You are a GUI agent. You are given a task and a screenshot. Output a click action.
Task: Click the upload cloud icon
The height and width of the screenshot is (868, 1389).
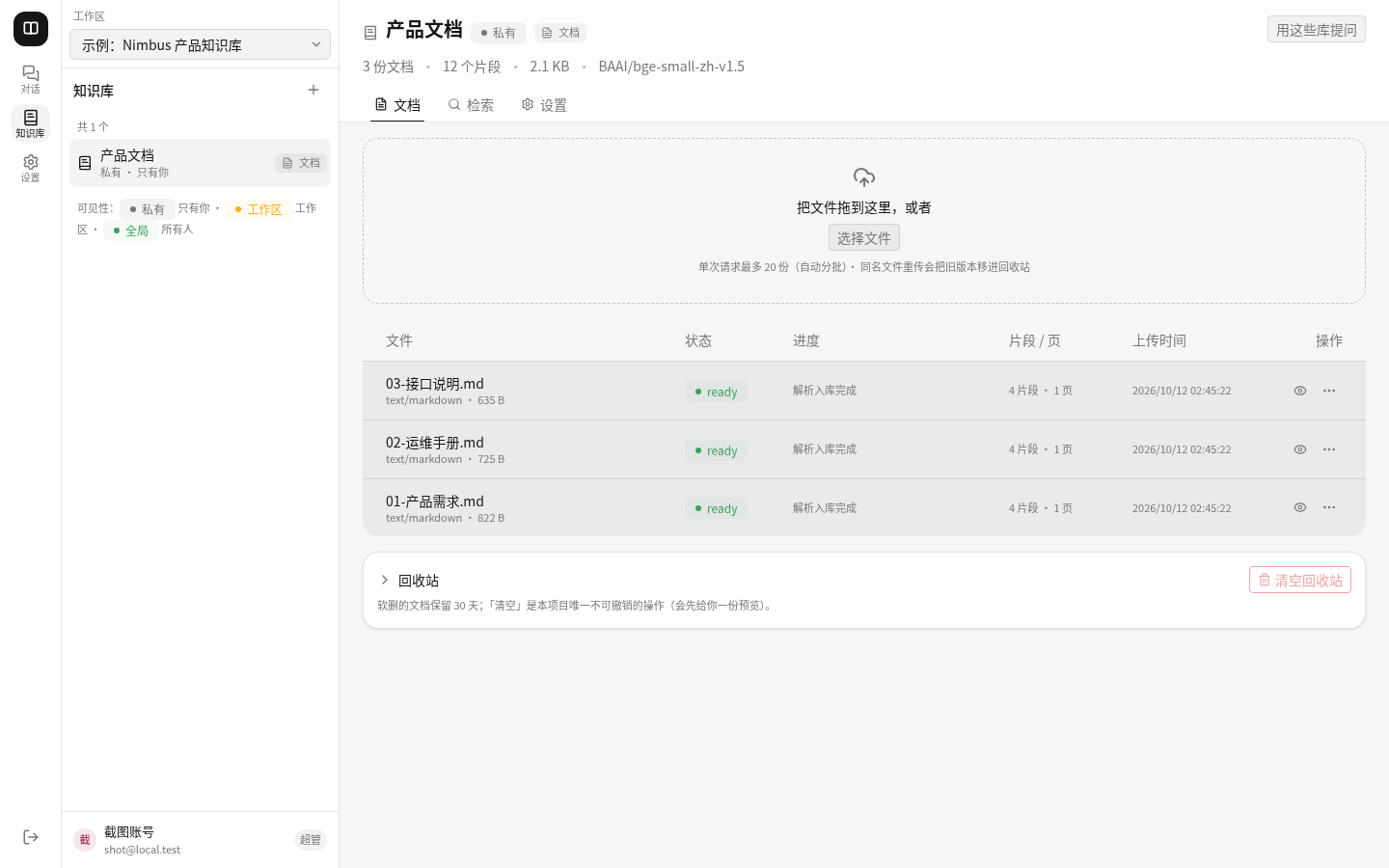(x=864, y=177)
